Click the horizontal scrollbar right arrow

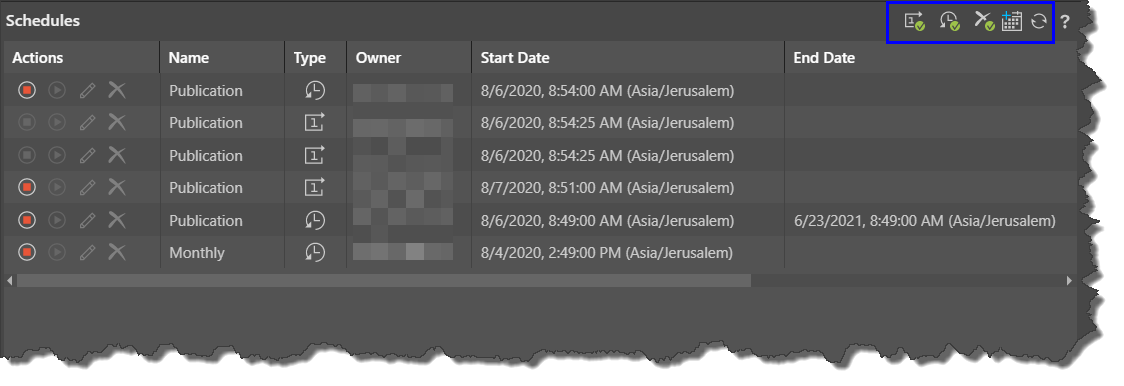(1069, 281)
